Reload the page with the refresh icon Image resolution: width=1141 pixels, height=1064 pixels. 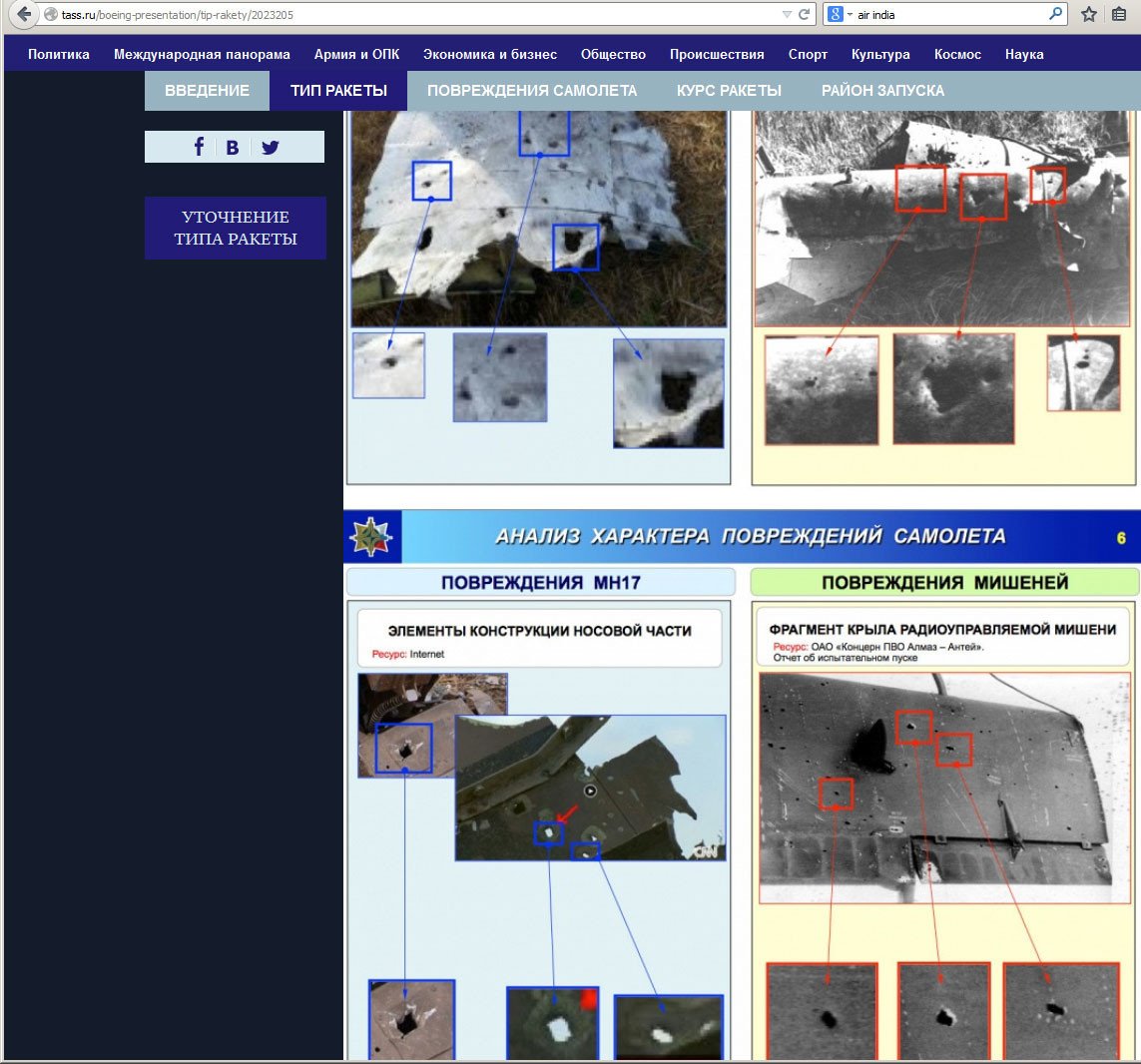(x=804, y=15)
